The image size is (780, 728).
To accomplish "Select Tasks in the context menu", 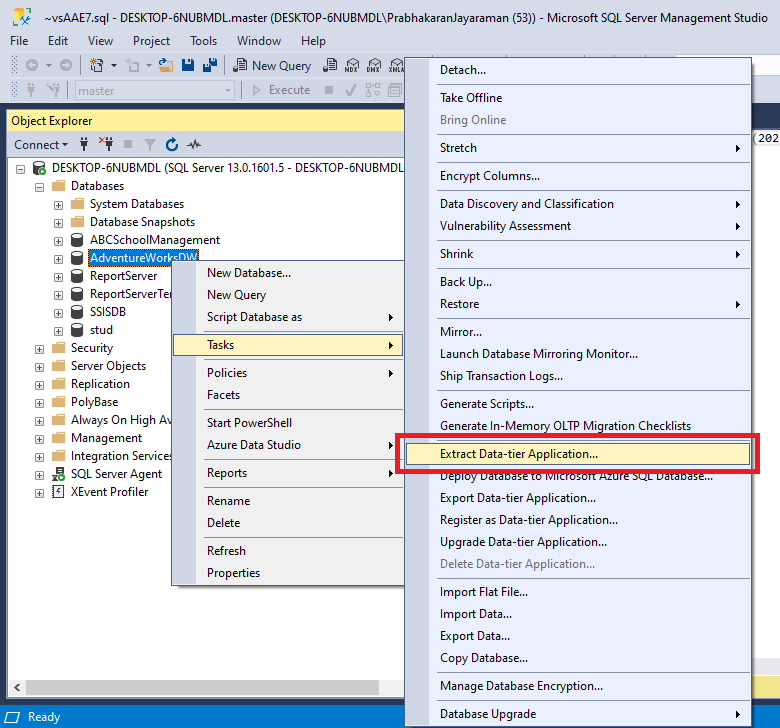I will coord(288,345).
